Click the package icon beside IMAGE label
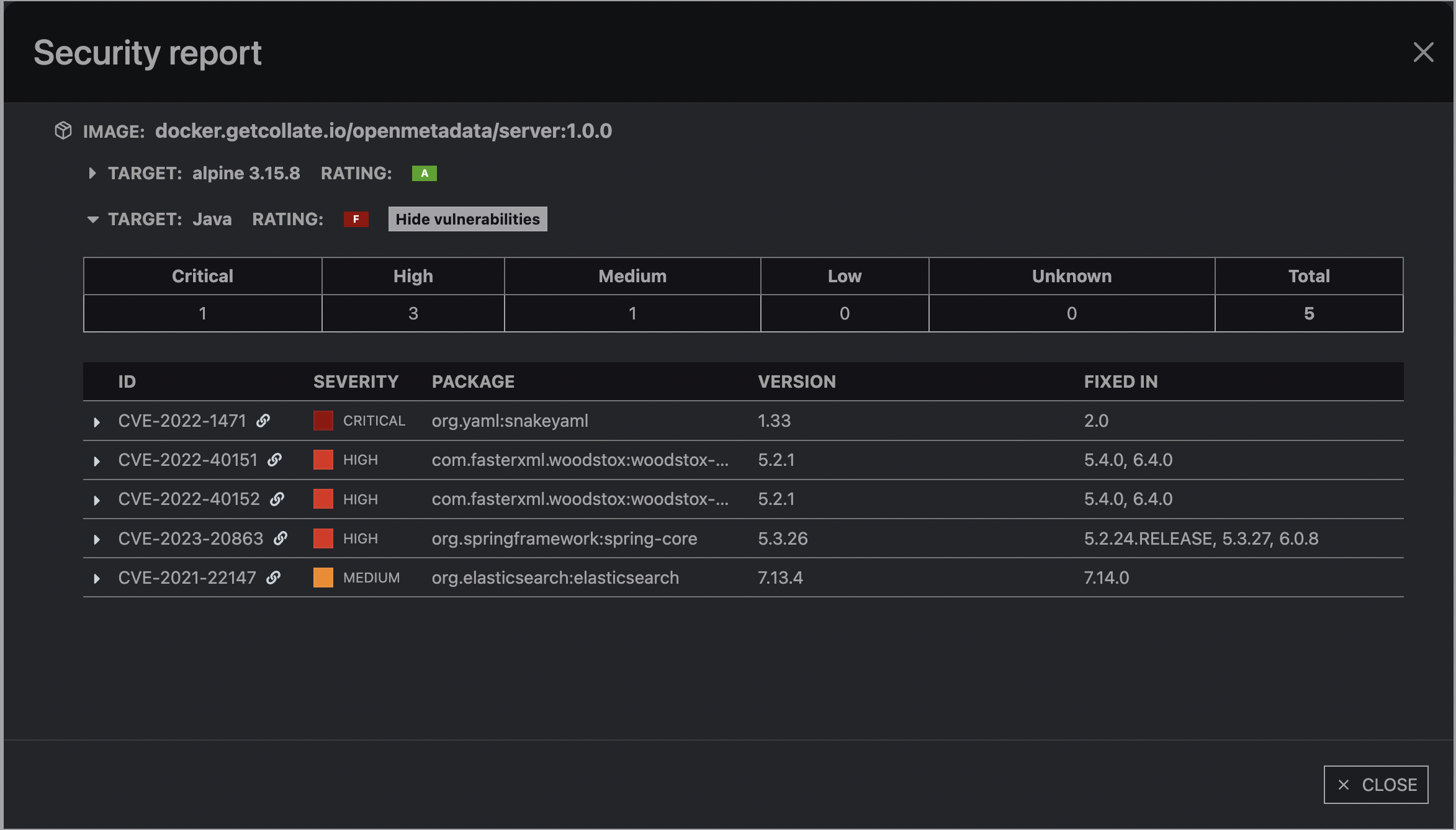Image resolution: width=1456 pixels, height=830 pixels. 63,130
